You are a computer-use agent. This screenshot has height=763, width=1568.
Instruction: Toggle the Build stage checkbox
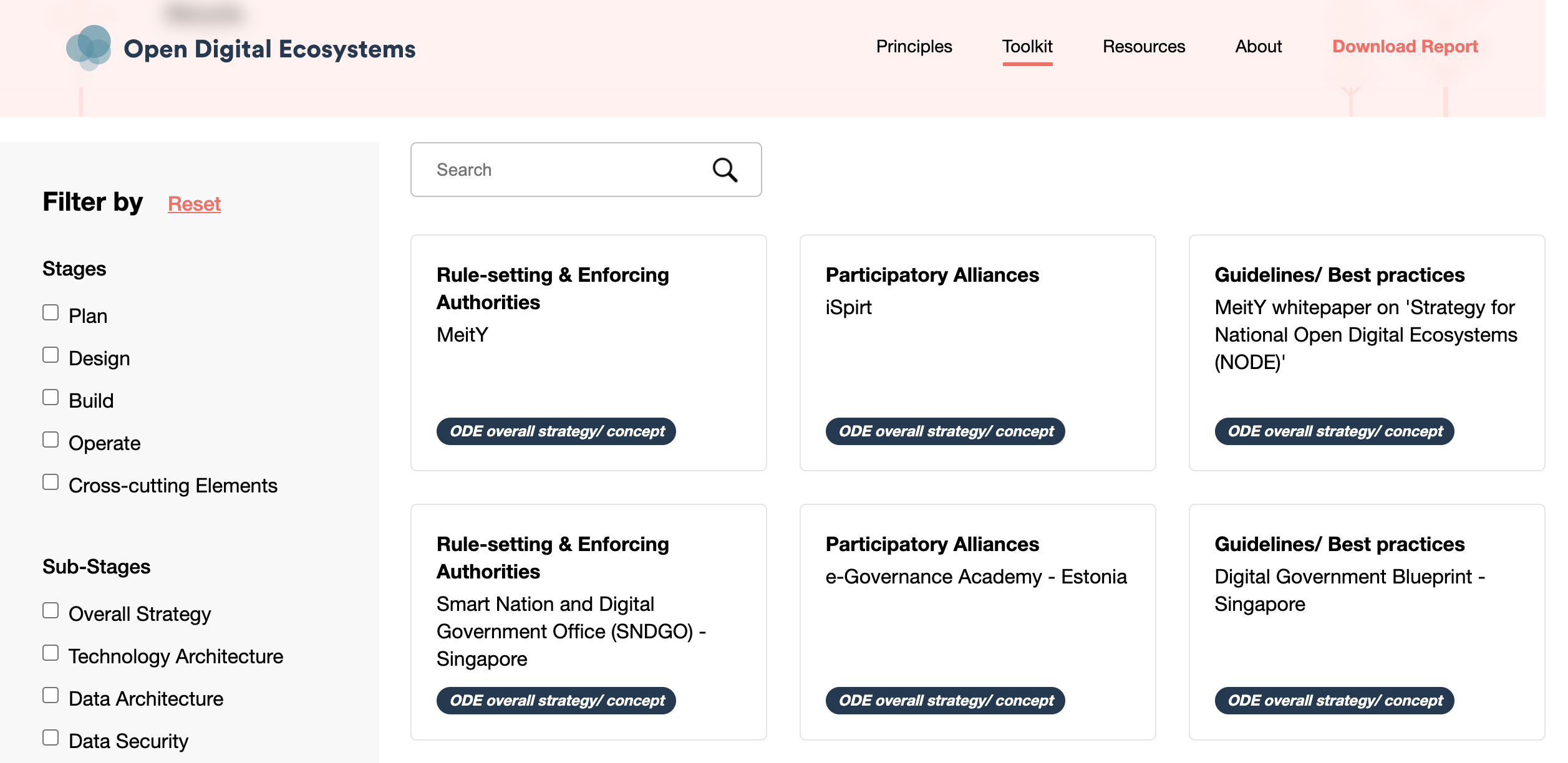point(51,398)
